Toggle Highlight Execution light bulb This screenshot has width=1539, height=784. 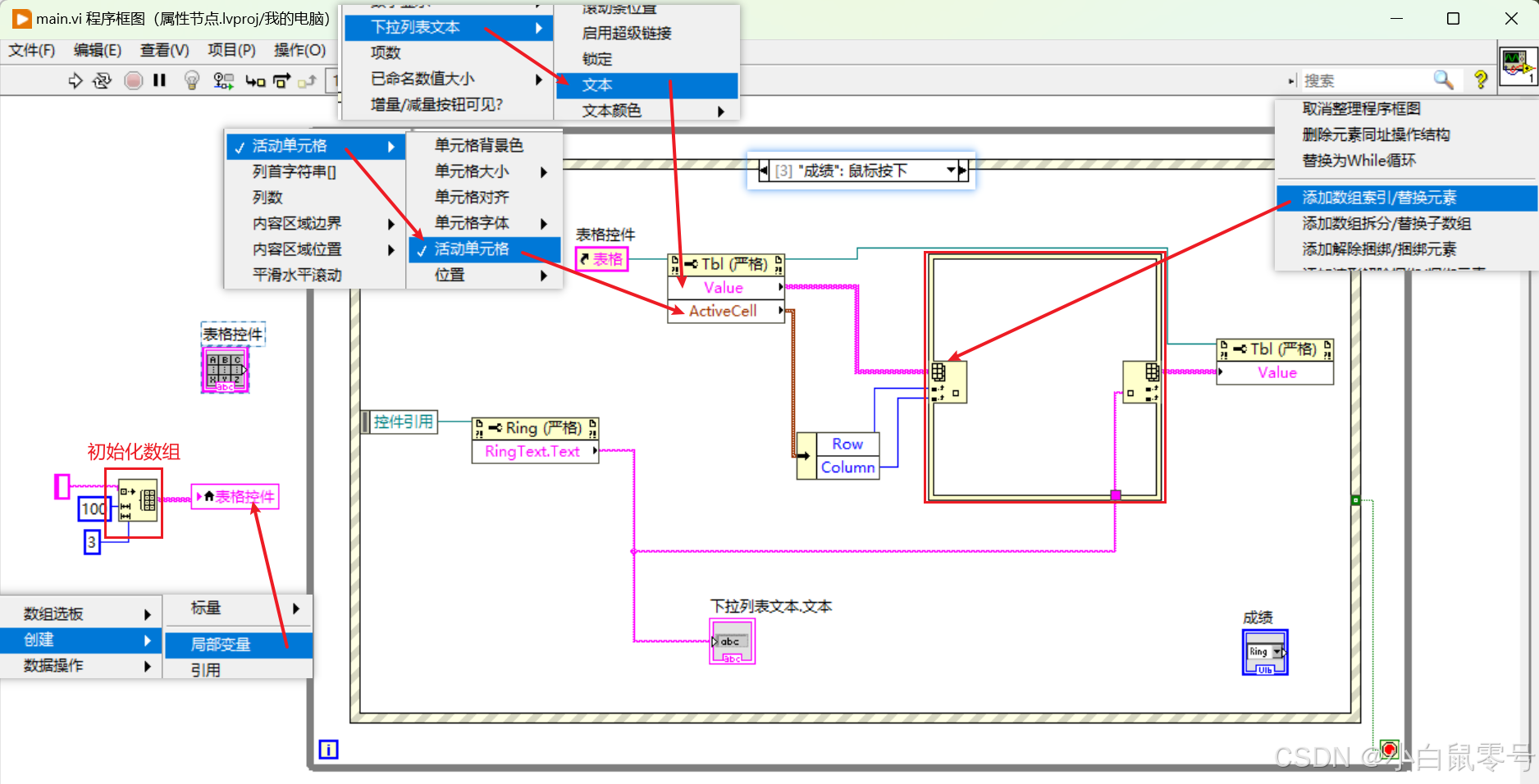coord(191,80)
